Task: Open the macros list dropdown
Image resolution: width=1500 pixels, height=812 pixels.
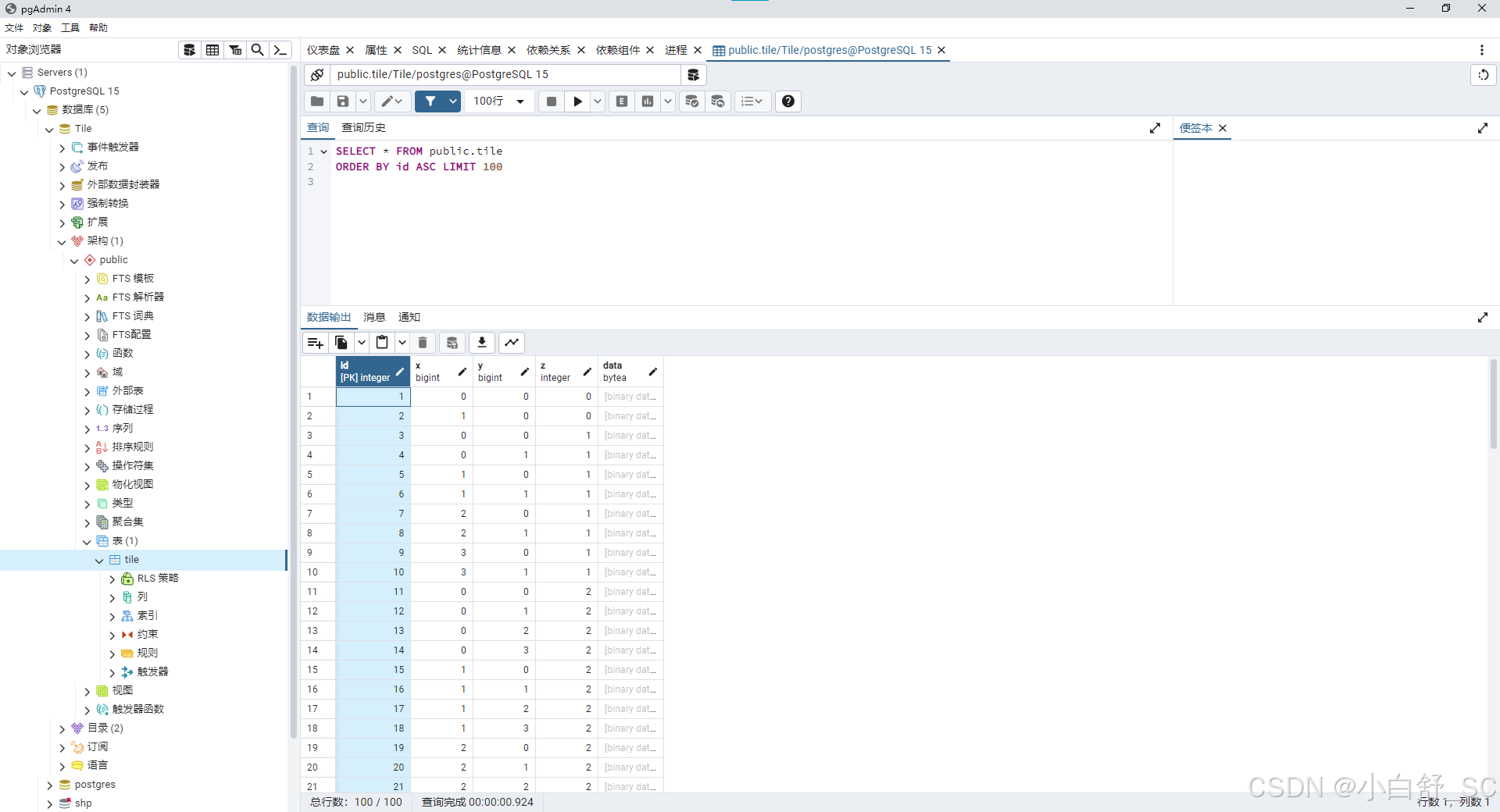Action: pos(752,101)
